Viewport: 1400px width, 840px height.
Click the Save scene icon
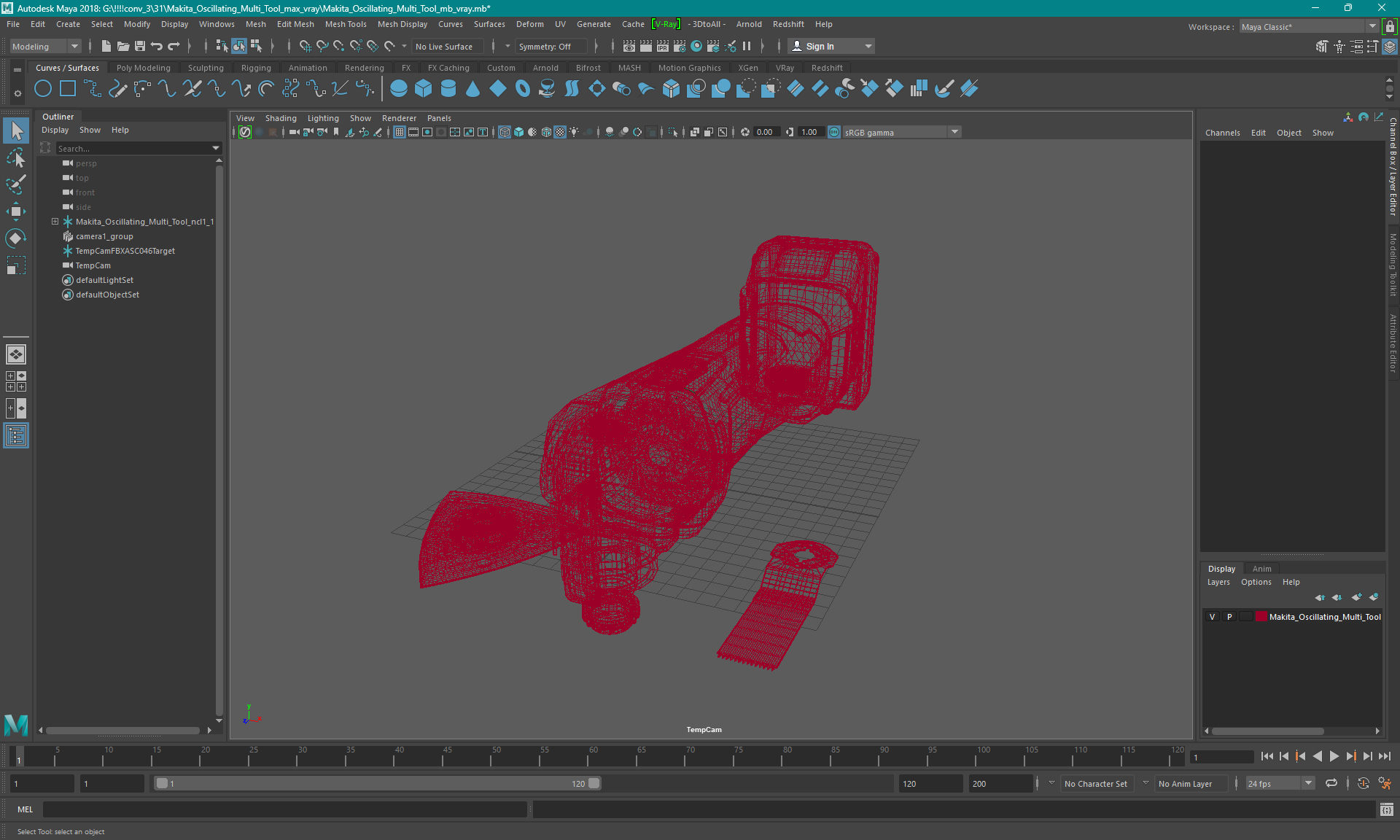coord(140,46)
